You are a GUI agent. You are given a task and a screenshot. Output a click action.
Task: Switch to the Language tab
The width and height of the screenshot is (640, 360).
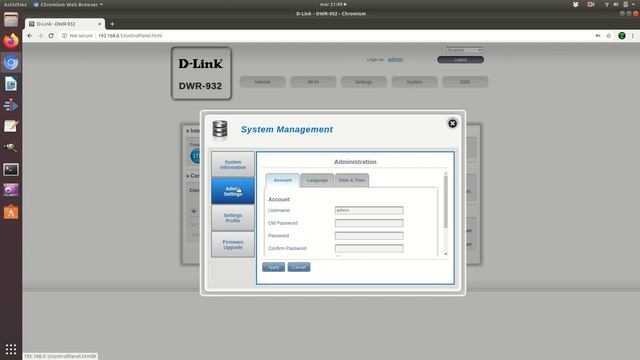coord(317,180)
